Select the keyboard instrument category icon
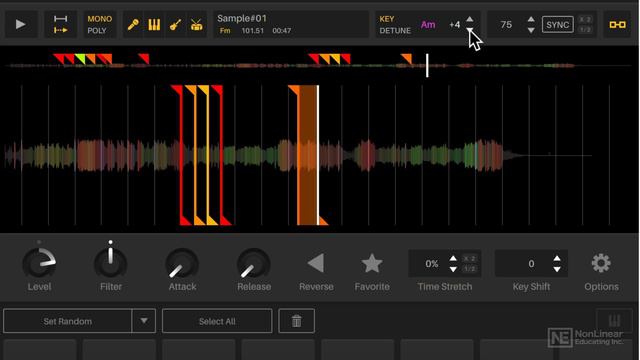The image size is (640, 360). (x=154, y=25)
